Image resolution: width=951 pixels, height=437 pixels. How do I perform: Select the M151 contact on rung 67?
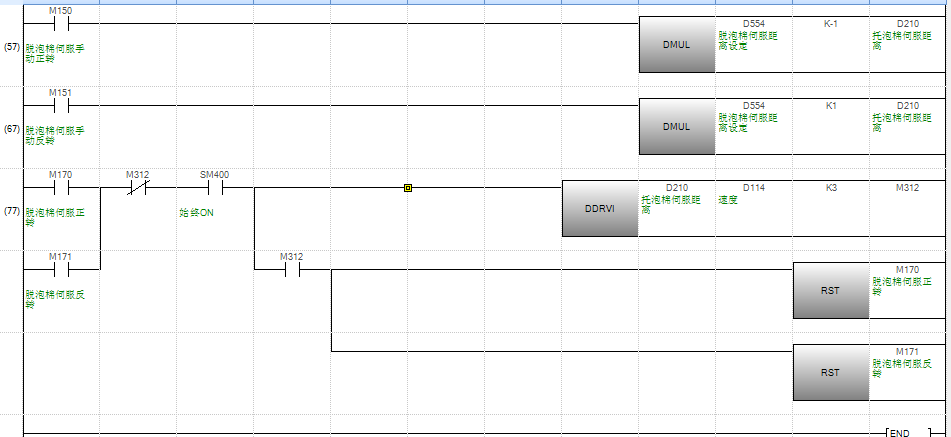pos(60,104)
